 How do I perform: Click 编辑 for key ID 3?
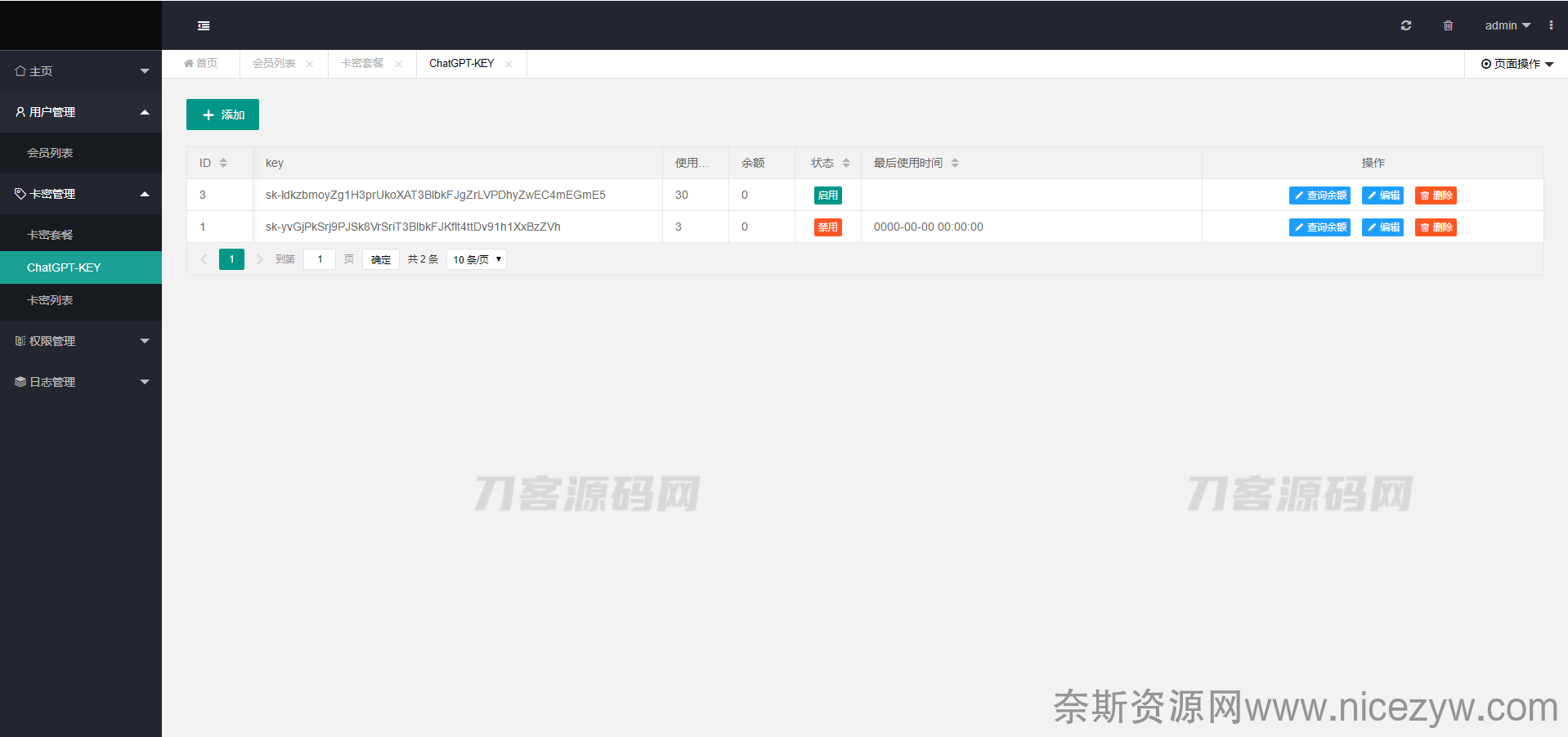[x=1382, y=195]
